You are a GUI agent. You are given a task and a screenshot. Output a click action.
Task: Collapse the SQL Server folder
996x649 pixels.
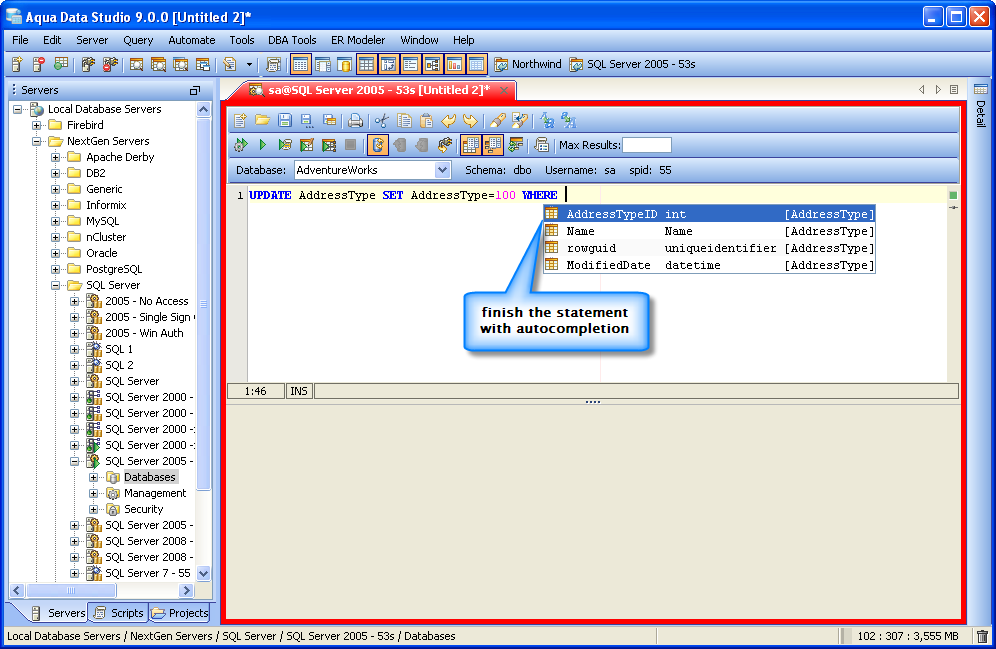(56, 285)
